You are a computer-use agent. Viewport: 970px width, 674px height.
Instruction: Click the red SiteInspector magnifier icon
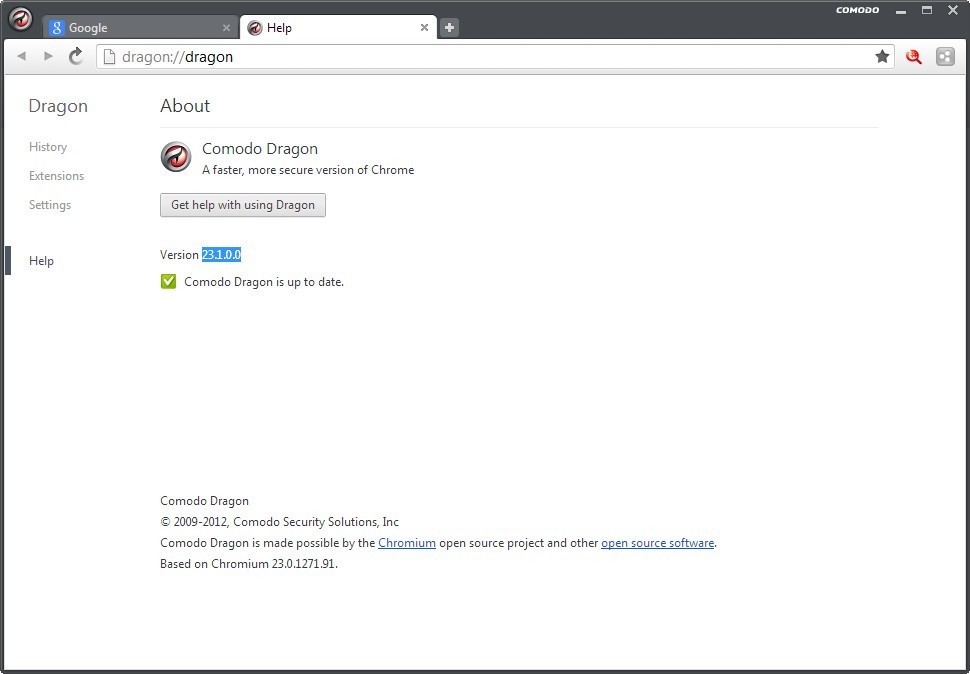(x=913, y=57)
